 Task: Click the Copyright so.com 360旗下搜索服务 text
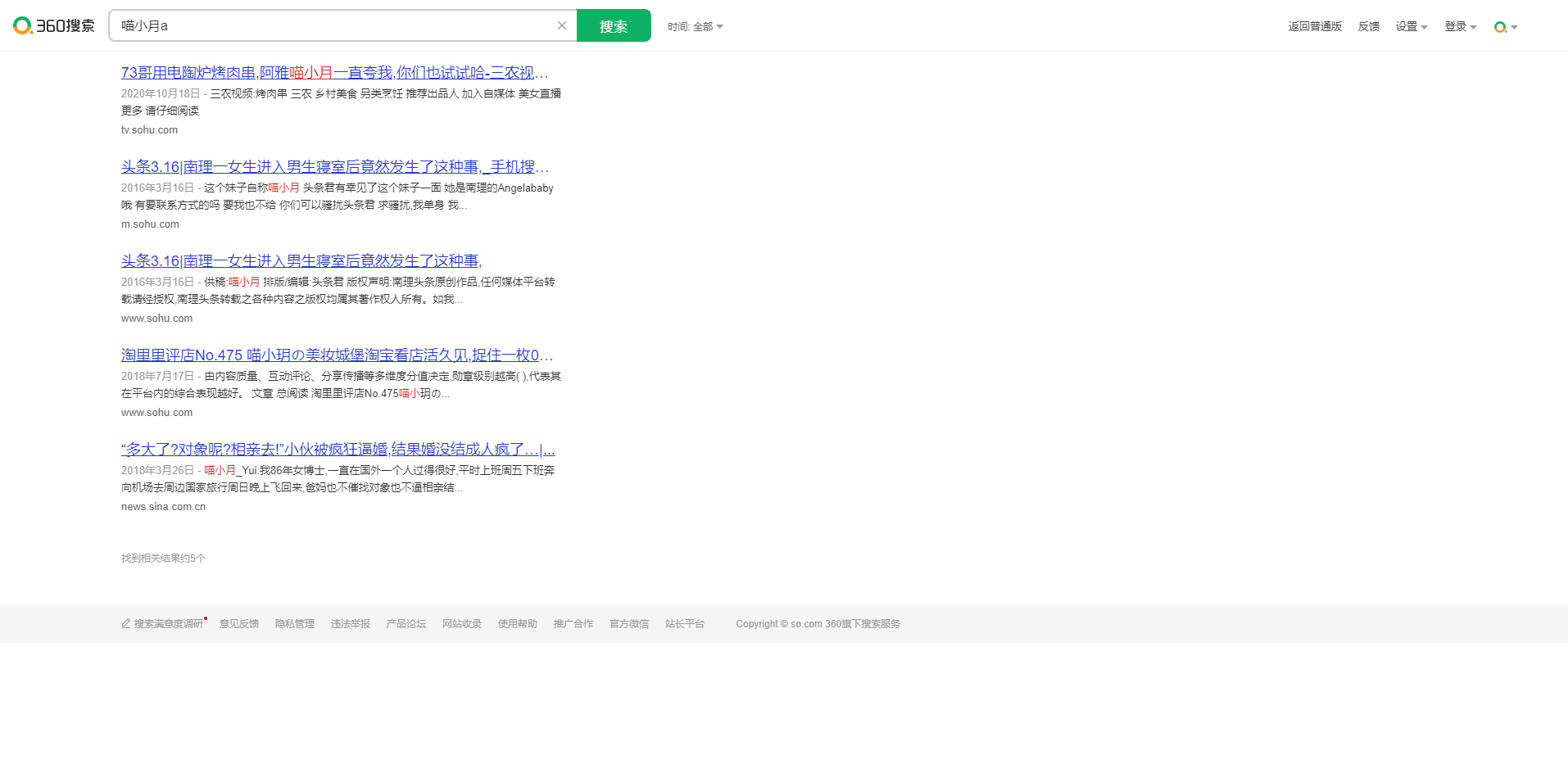pos(818,624)
